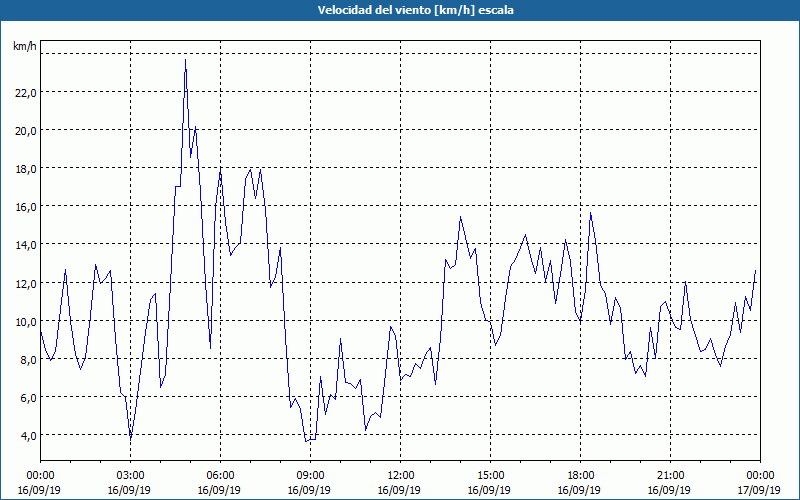Select the '17/09/19' date label
The height and width of the screenshot is (500, 800).
point(759,490)
